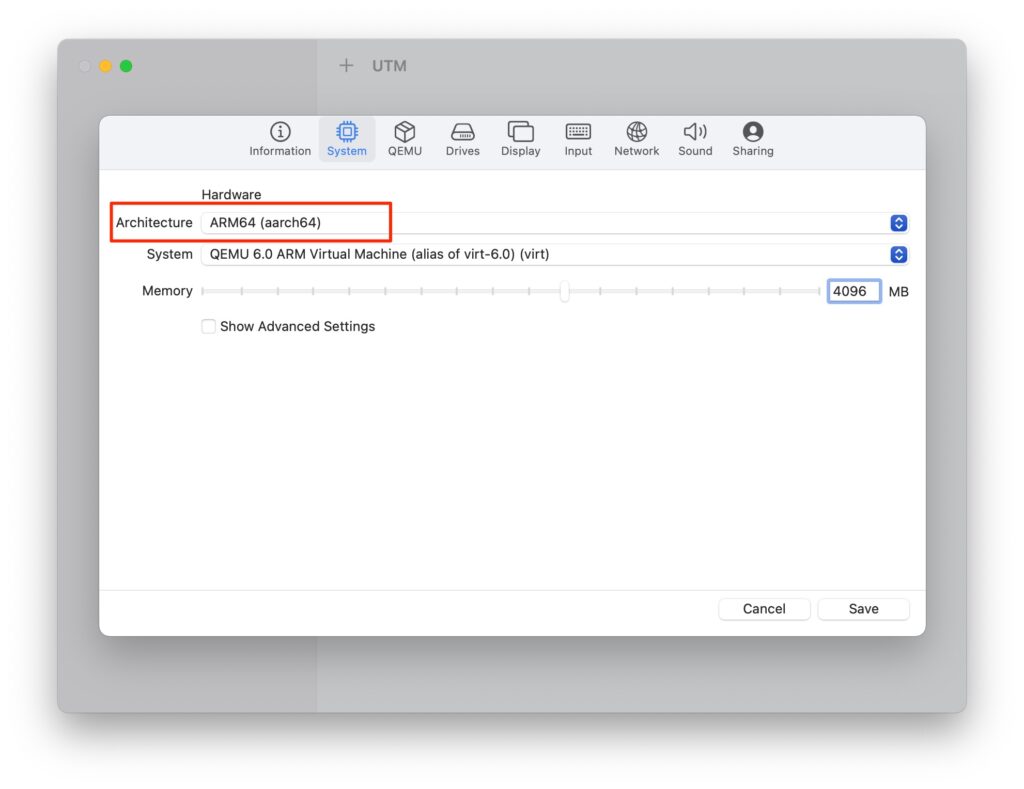
Task: Save the virtual machine settings
Action: point(863,609)
